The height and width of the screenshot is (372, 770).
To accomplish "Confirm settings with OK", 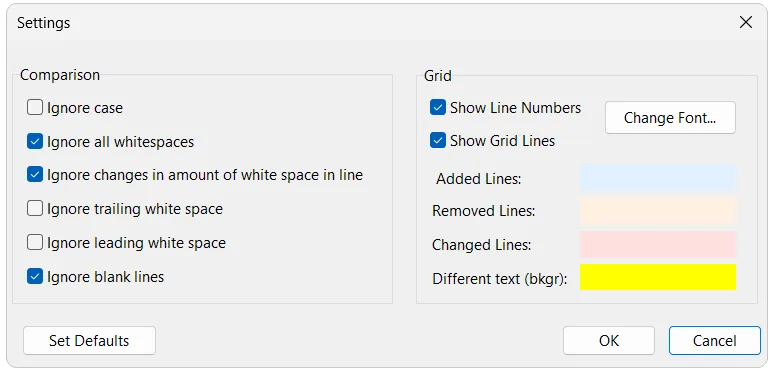I will 609,341.
